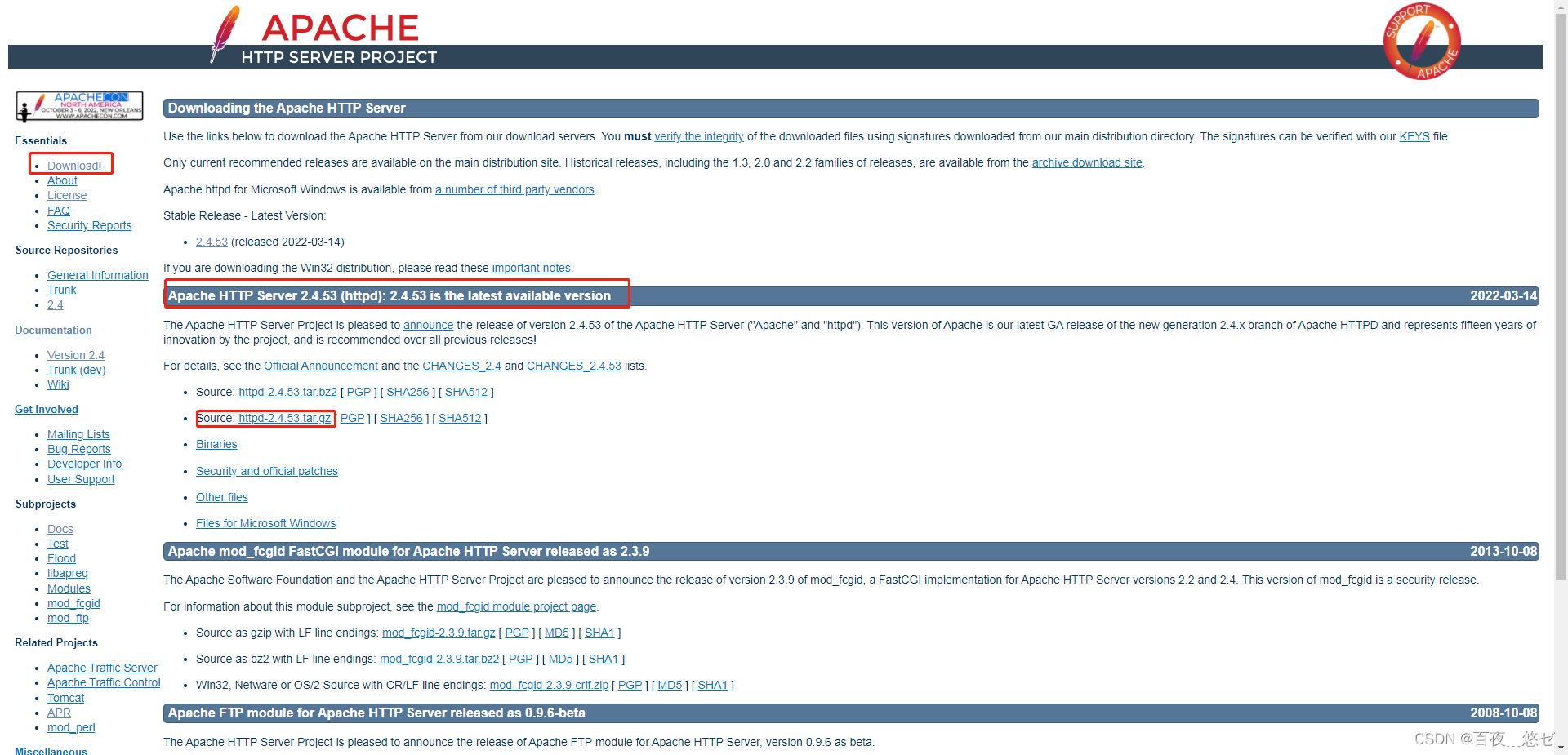Open the mod_perl related project

pos(71,727)
